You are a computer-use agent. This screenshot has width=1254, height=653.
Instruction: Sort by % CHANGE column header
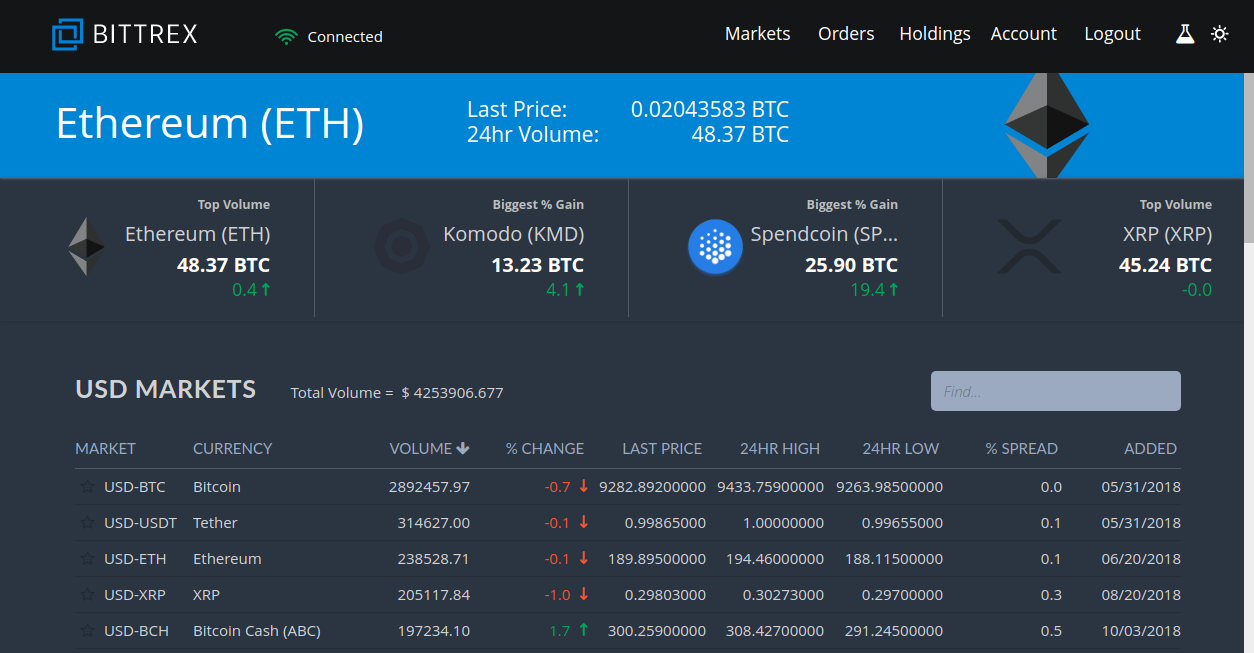(545, 449)
